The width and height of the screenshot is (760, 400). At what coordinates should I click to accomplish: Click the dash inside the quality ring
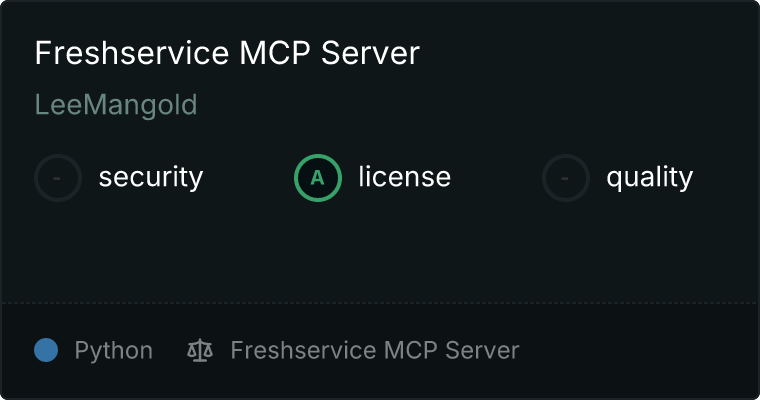point(565,178)
